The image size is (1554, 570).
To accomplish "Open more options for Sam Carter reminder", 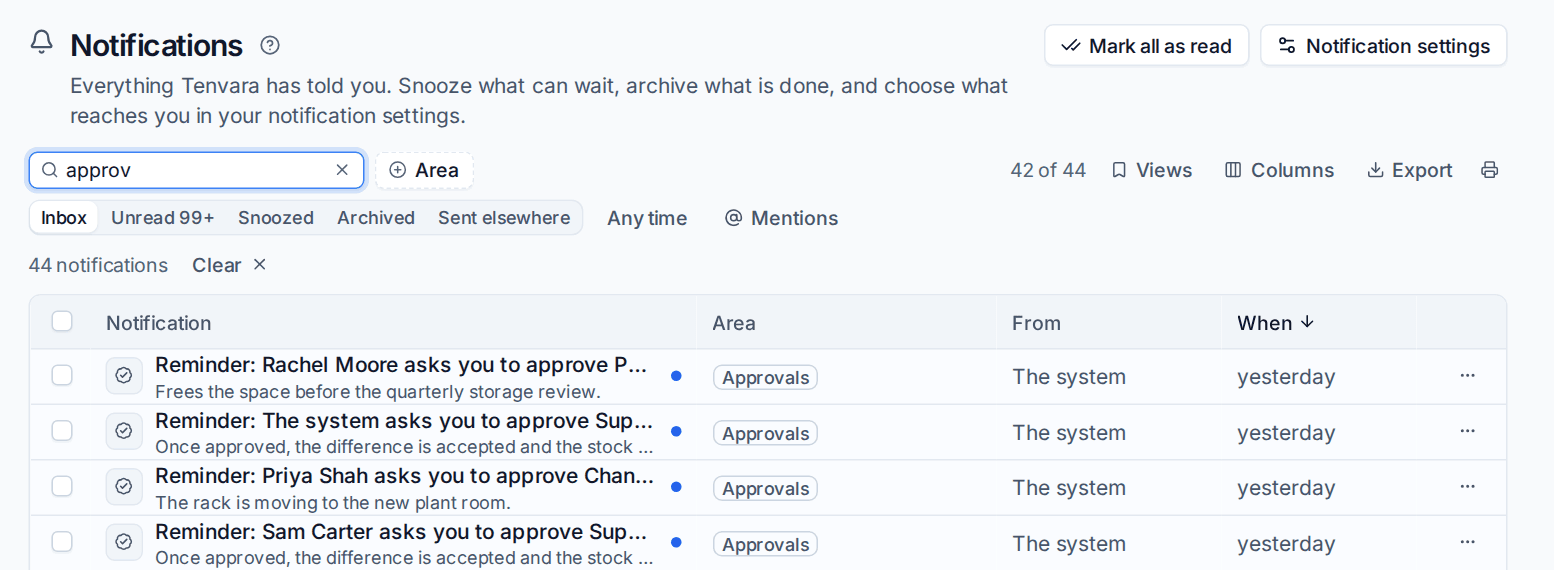I will coord(1467,543).
